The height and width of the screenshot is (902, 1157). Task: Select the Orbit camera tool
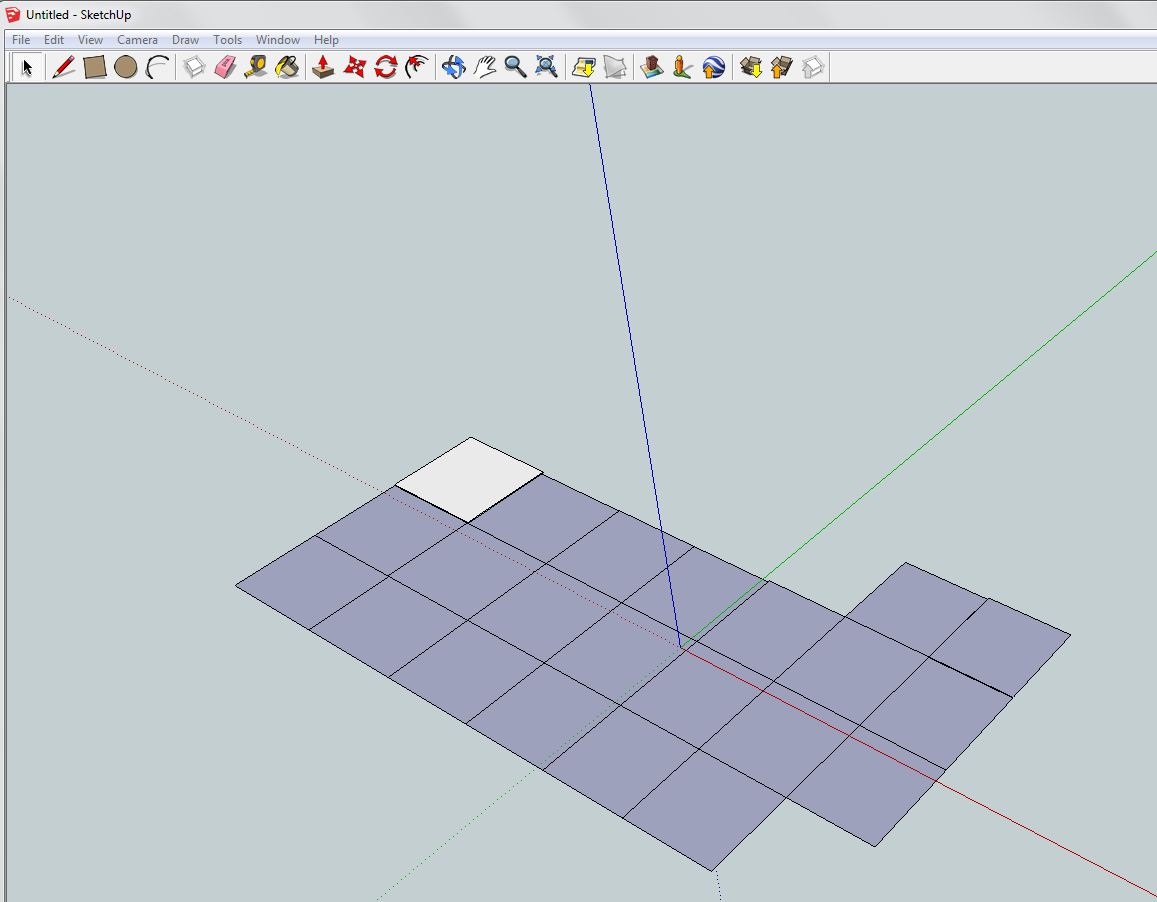click(453, 67)
